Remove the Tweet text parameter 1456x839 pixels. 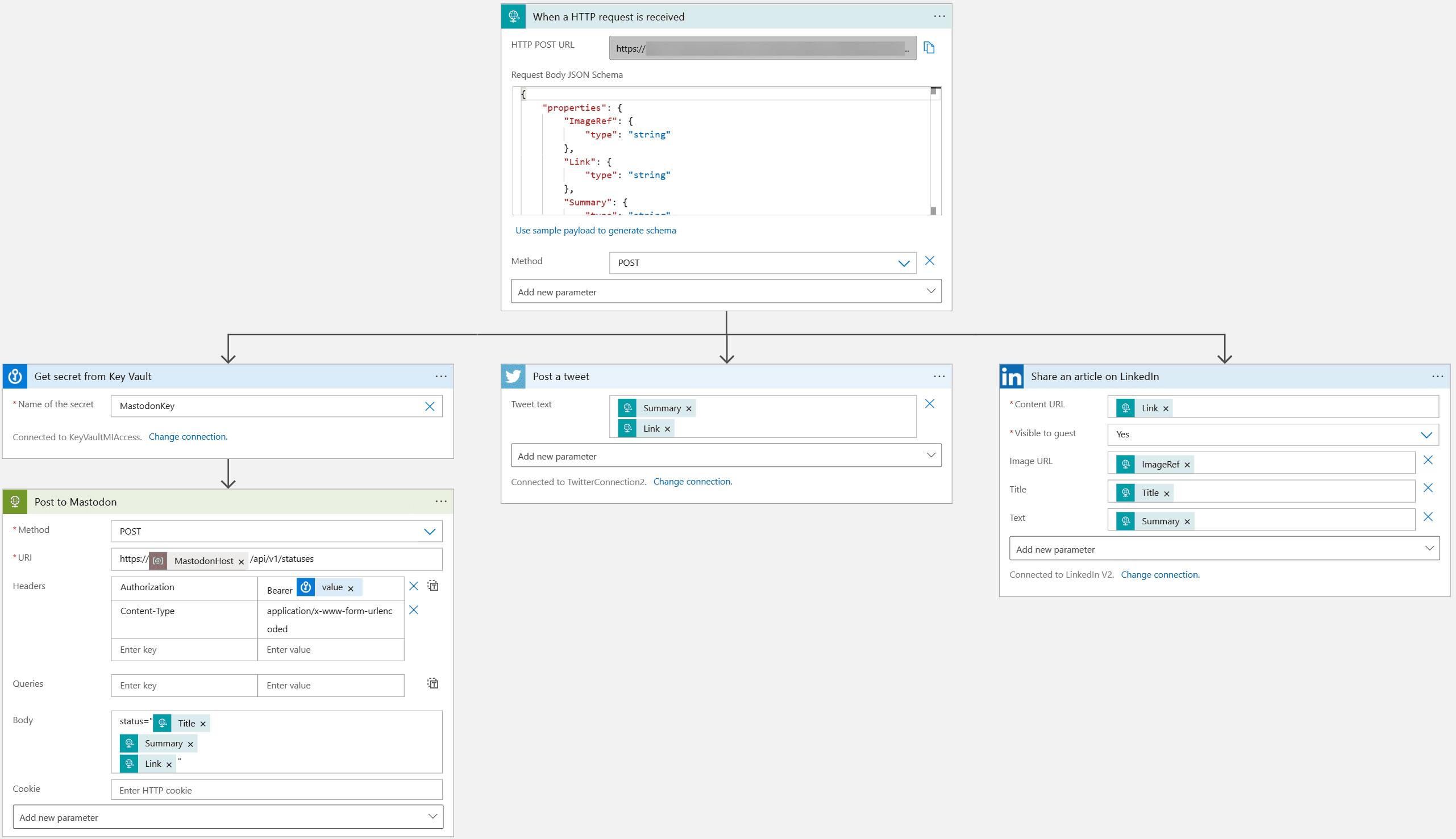coord(930,404)
